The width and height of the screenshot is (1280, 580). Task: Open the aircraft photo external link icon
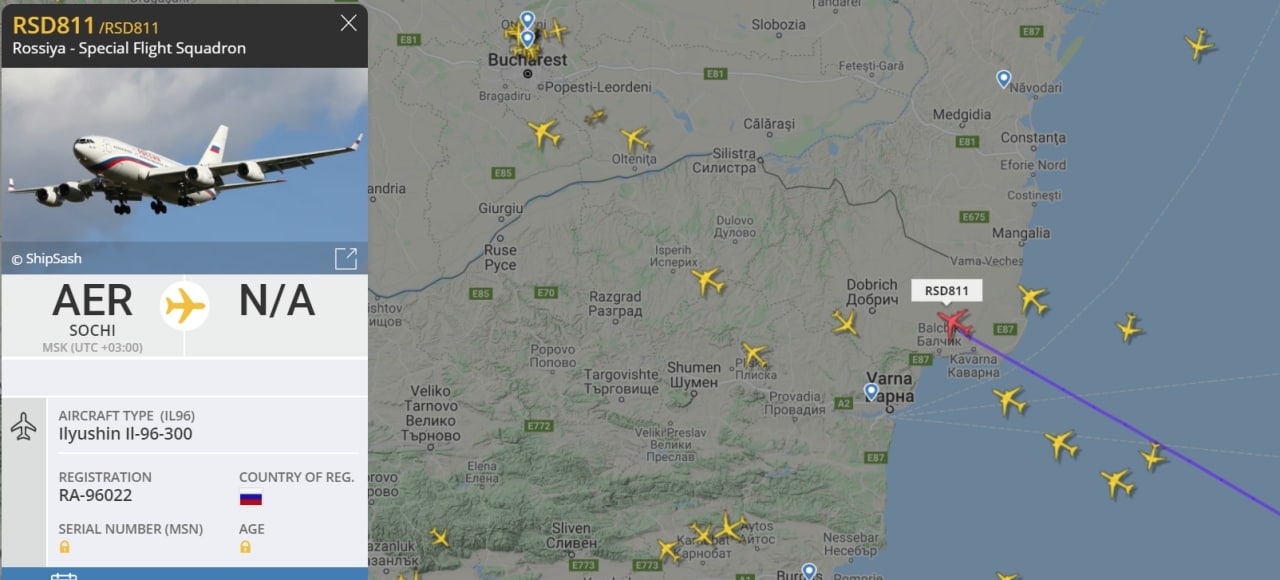click(345, 259)
